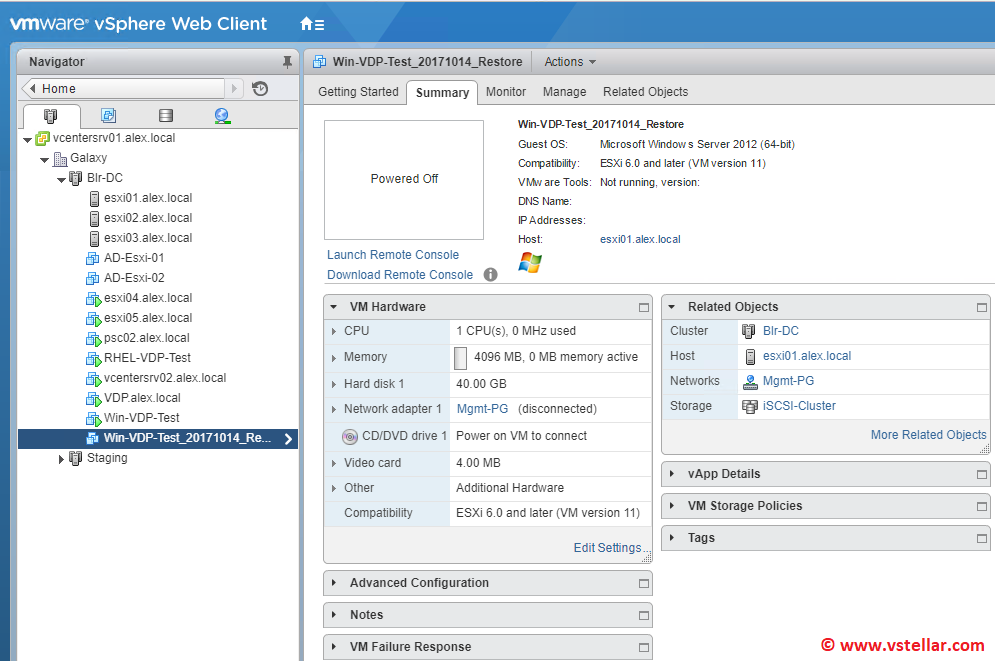
Task: Open the Actions dropdown menu
Action: (570, 62)
